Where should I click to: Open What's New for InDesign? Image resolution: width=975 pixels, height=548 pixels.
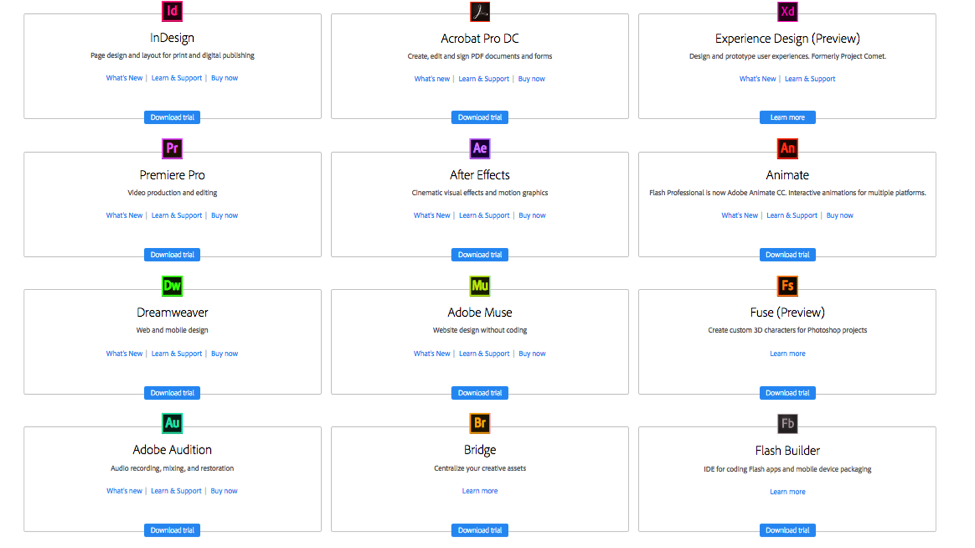(124, 78)
